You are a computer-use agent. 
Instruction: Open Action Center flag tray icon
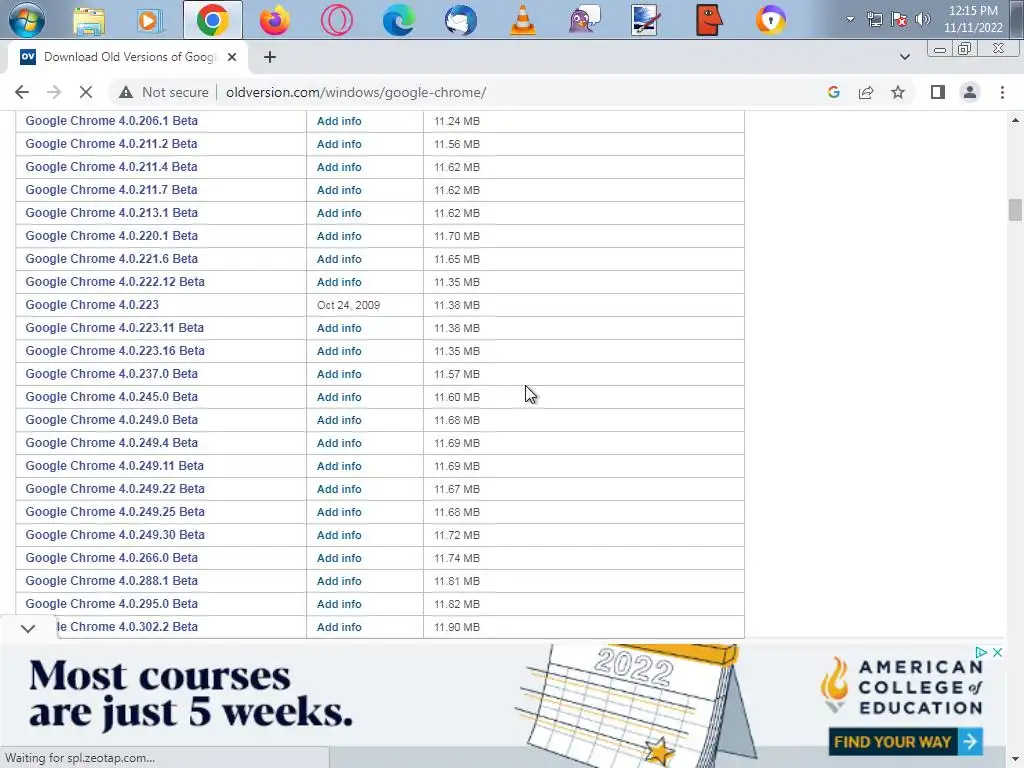click(x=899, y=19)
